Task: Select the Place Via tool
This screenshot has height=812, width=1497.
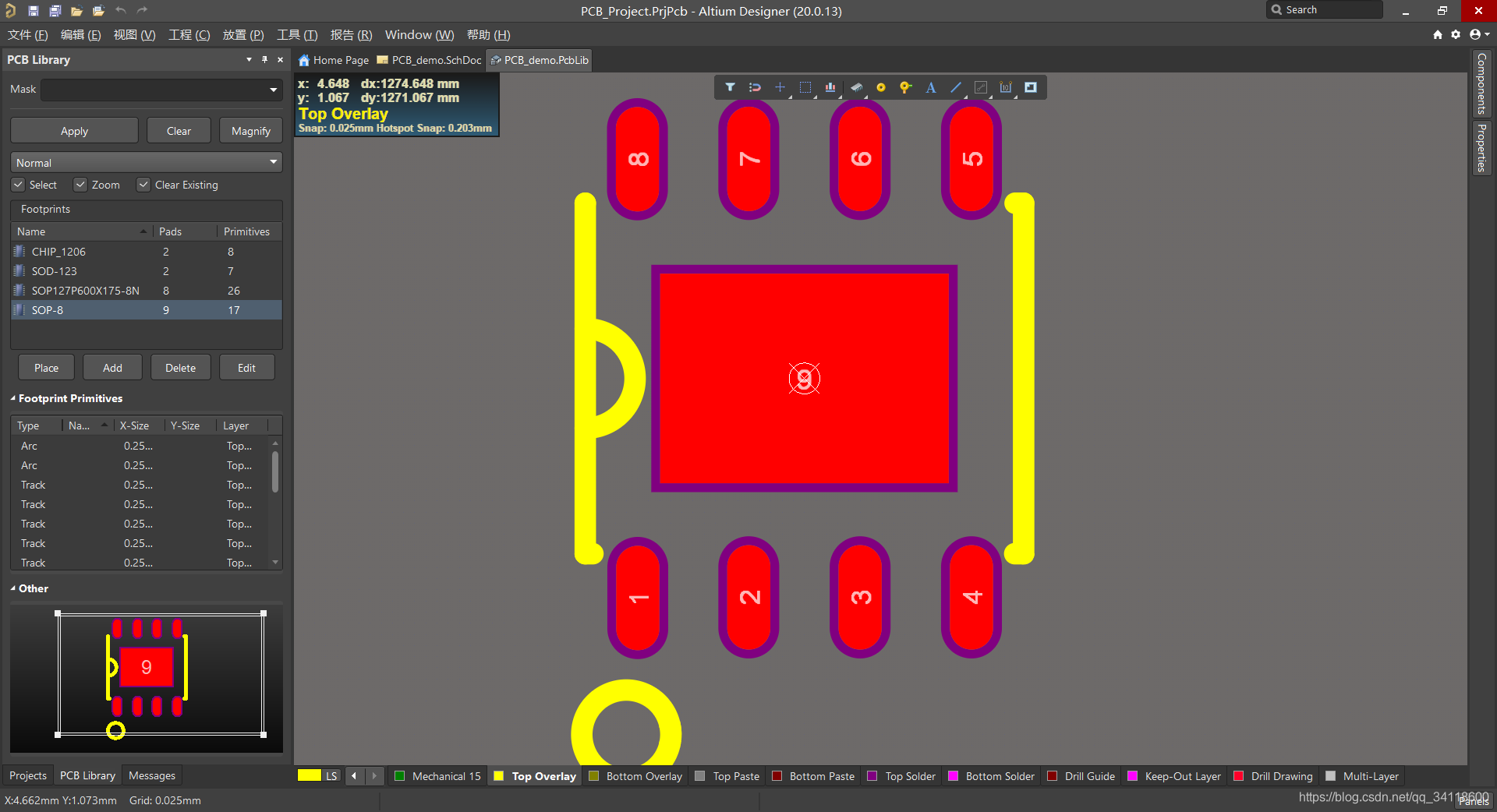Action: click(905, 87)
